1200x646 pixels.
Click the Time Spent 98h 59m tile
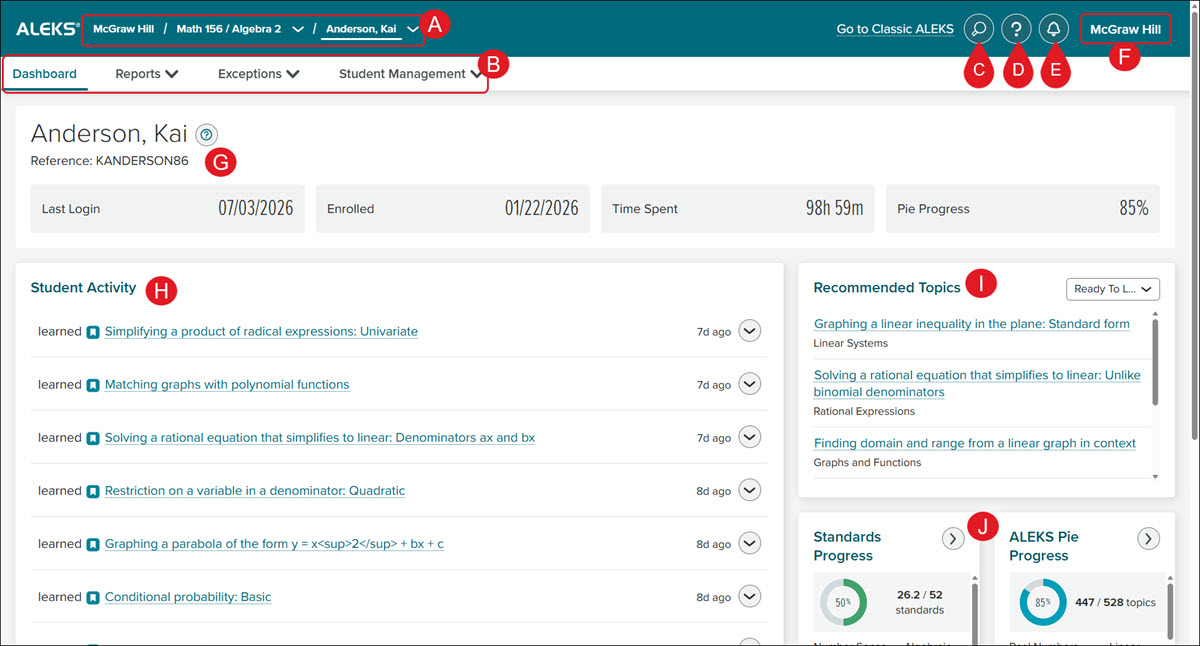[x=738, y=209]
